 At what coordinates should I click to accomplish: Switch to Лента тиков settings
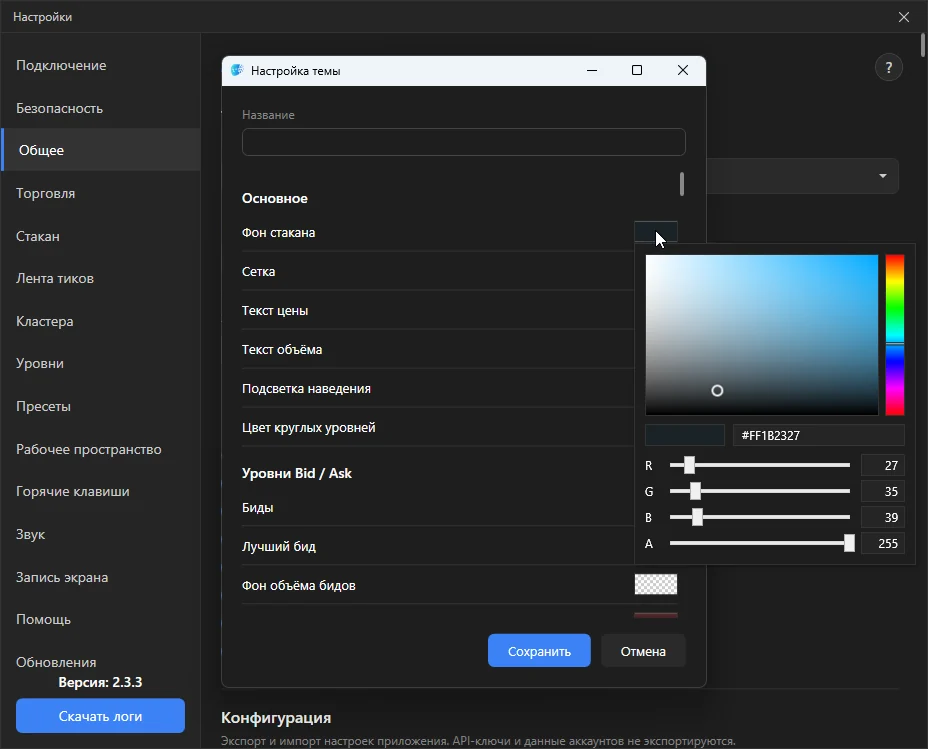(101, 279)
